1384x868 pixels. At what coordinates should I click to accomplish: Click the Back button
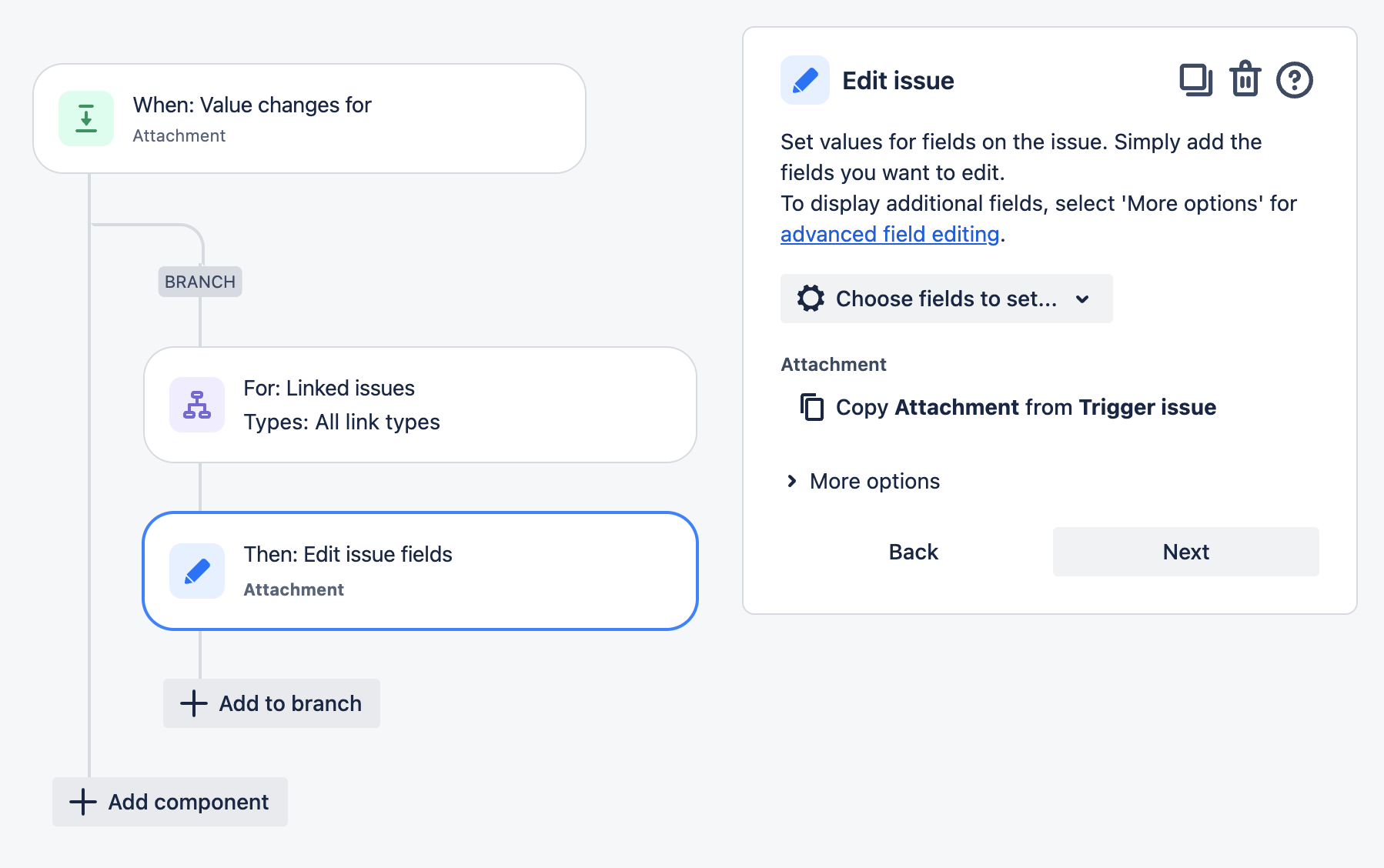(913, 551)
